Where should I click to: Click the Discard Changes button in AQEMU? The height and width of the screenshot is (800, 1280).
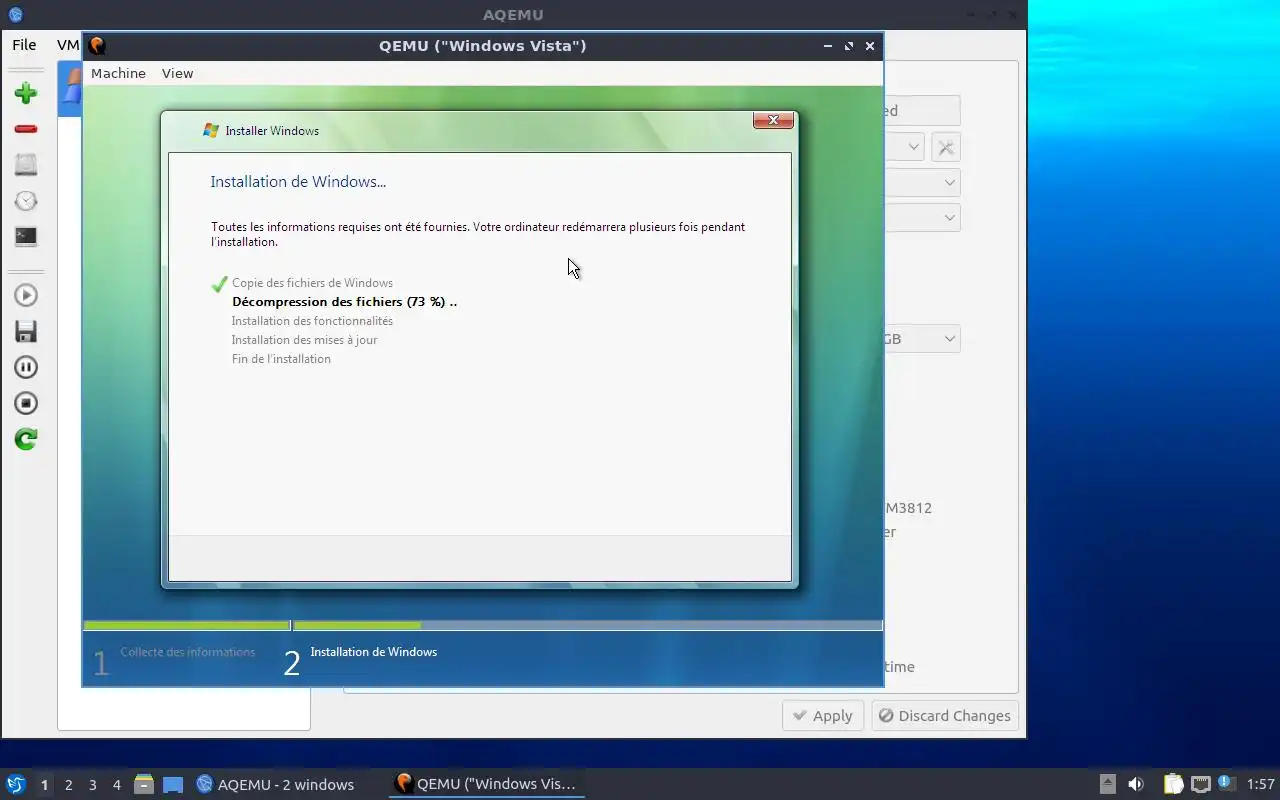(x=945, y=716)
